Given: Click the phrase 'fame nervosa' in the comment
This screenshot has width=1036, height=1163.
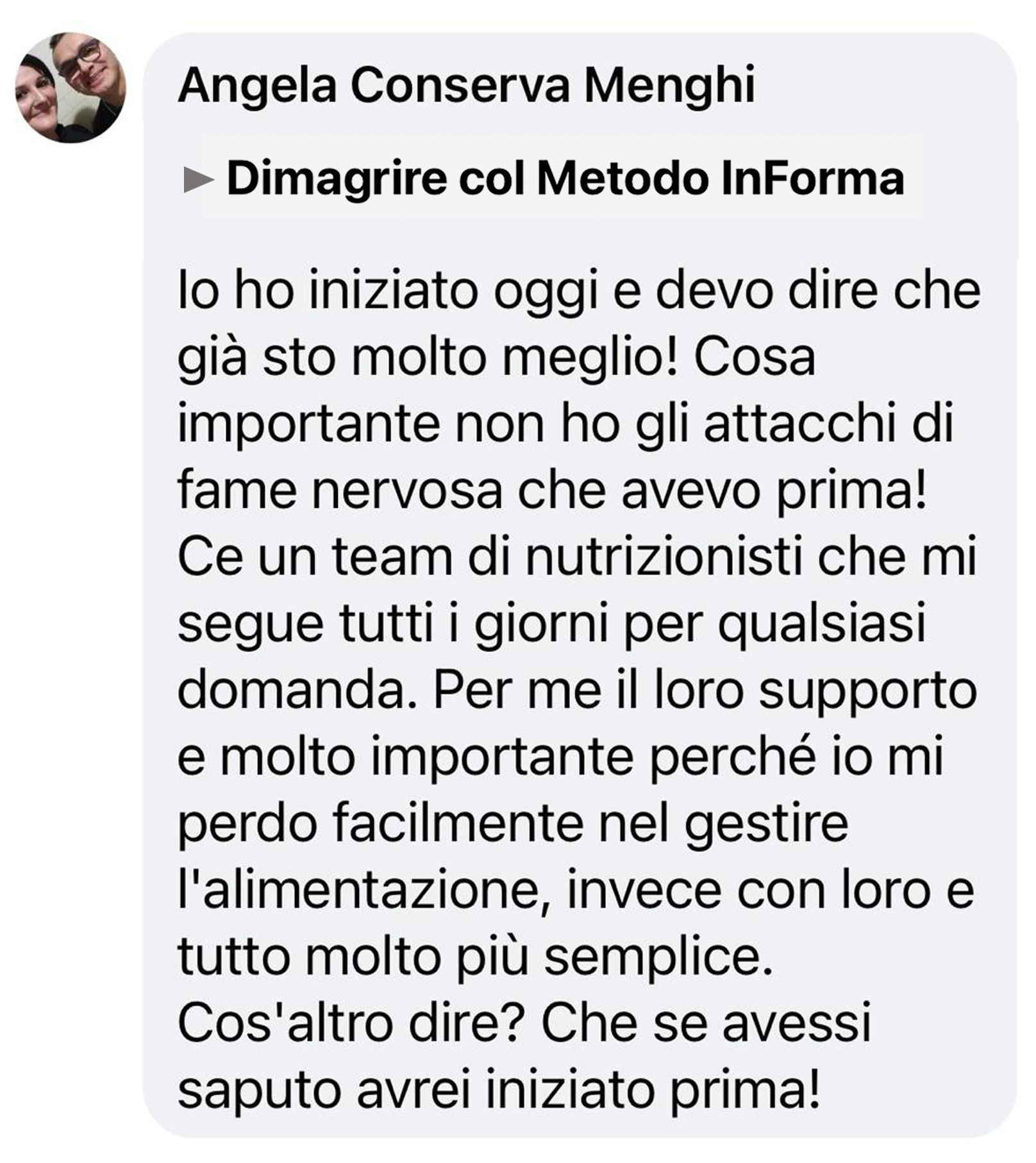Looking at the screenshot, I should [x=340, y=490].
